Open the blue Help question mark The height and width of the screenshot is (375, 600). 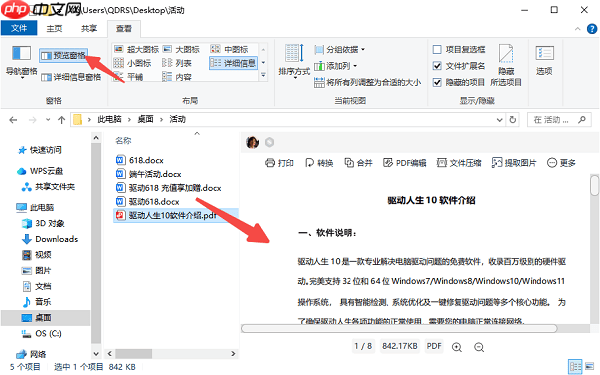tap(592, 29)
